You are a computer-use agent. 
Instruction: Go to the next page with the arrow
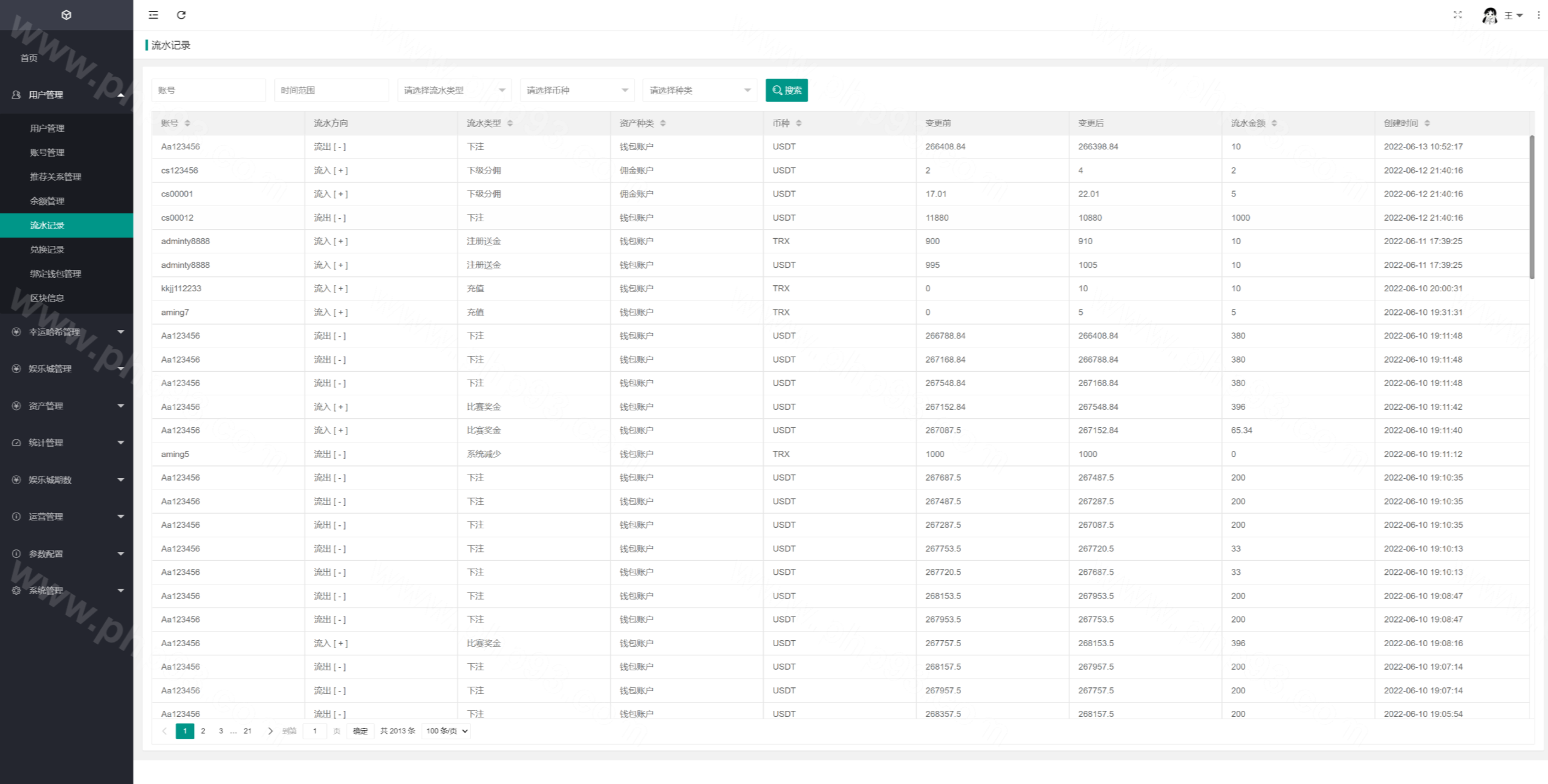(270, 731)
